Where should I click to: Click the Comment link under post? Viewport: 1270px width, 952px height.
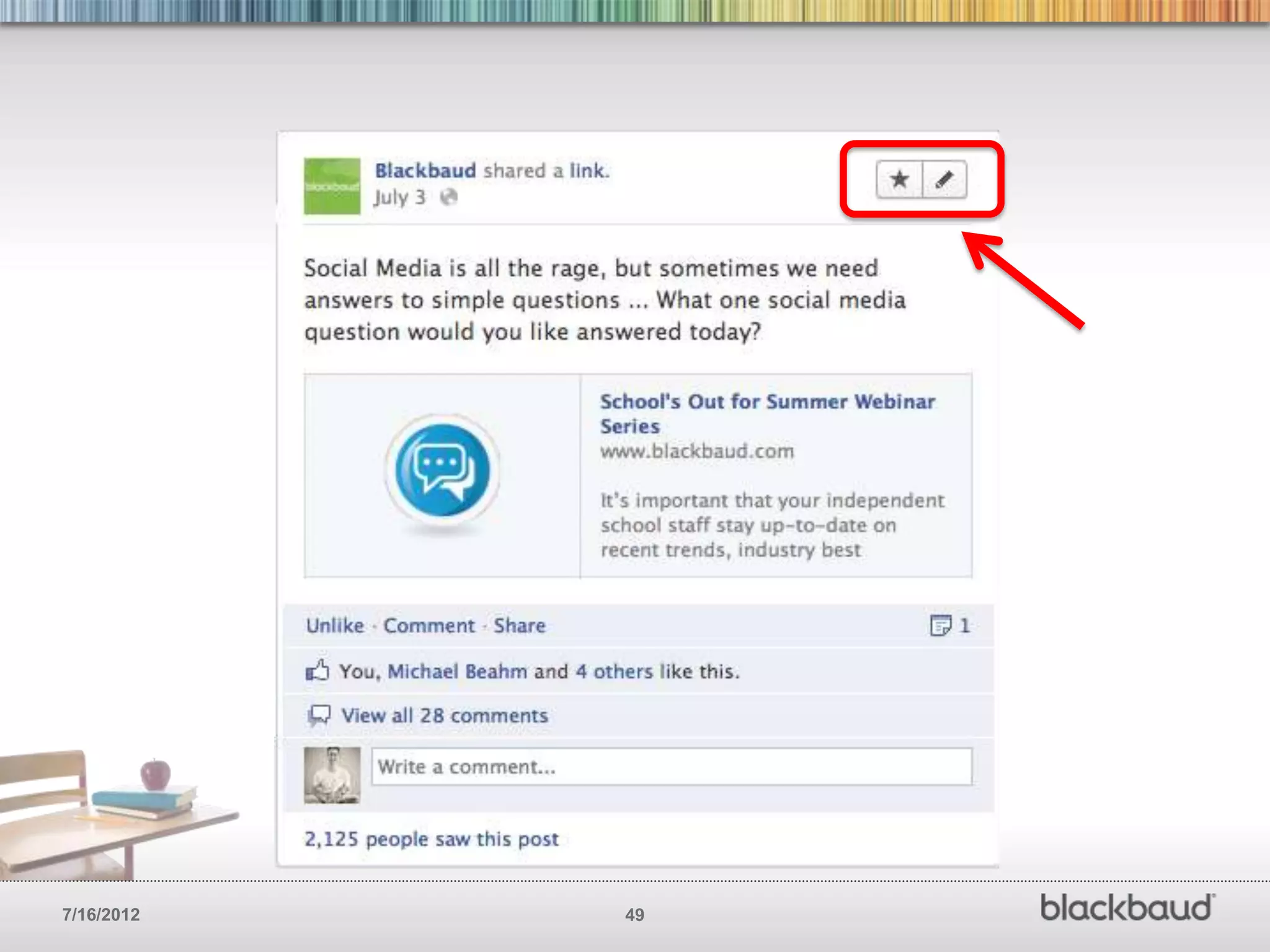pos(429,625)
